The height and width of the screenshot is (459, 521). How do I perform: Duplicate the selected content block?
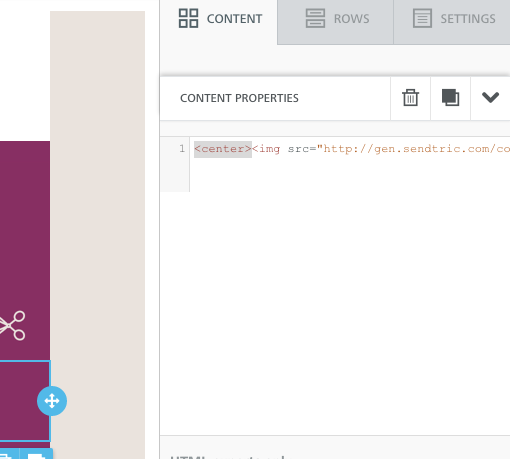click(450, 98)
